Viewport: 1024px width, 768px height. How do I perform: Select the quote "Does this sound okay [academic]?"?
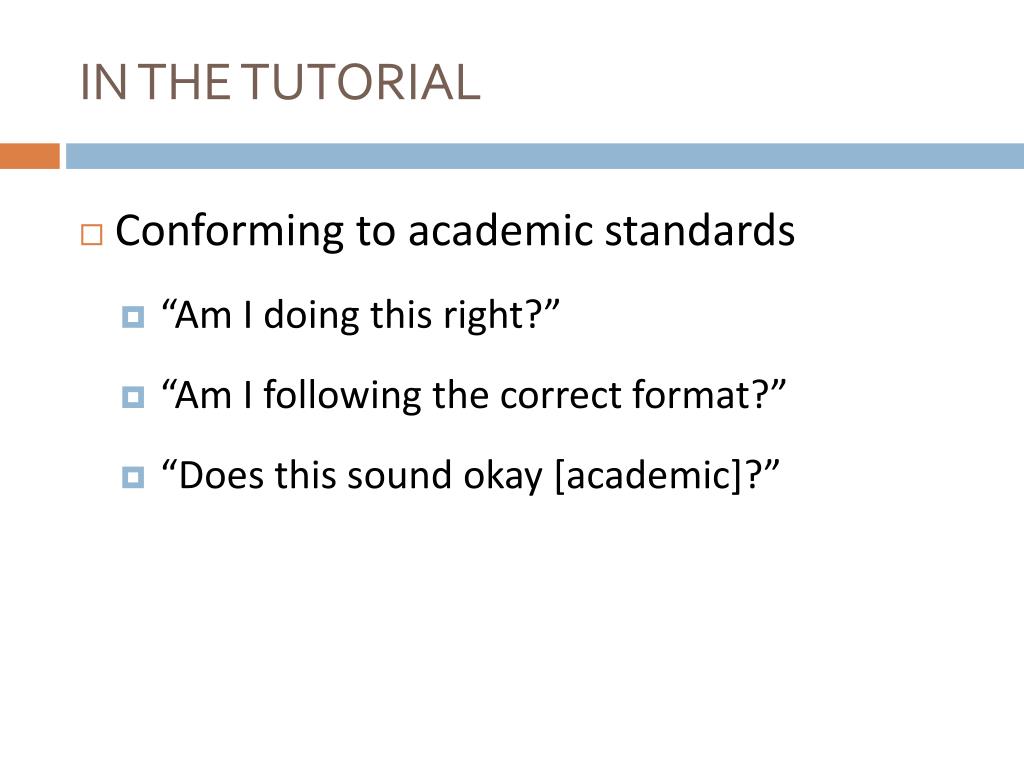471,476
